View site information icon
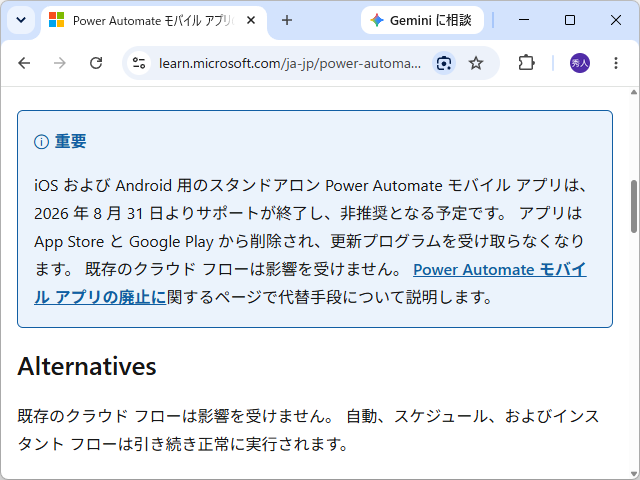Viewport: 640px width, 480px height. 139,63
